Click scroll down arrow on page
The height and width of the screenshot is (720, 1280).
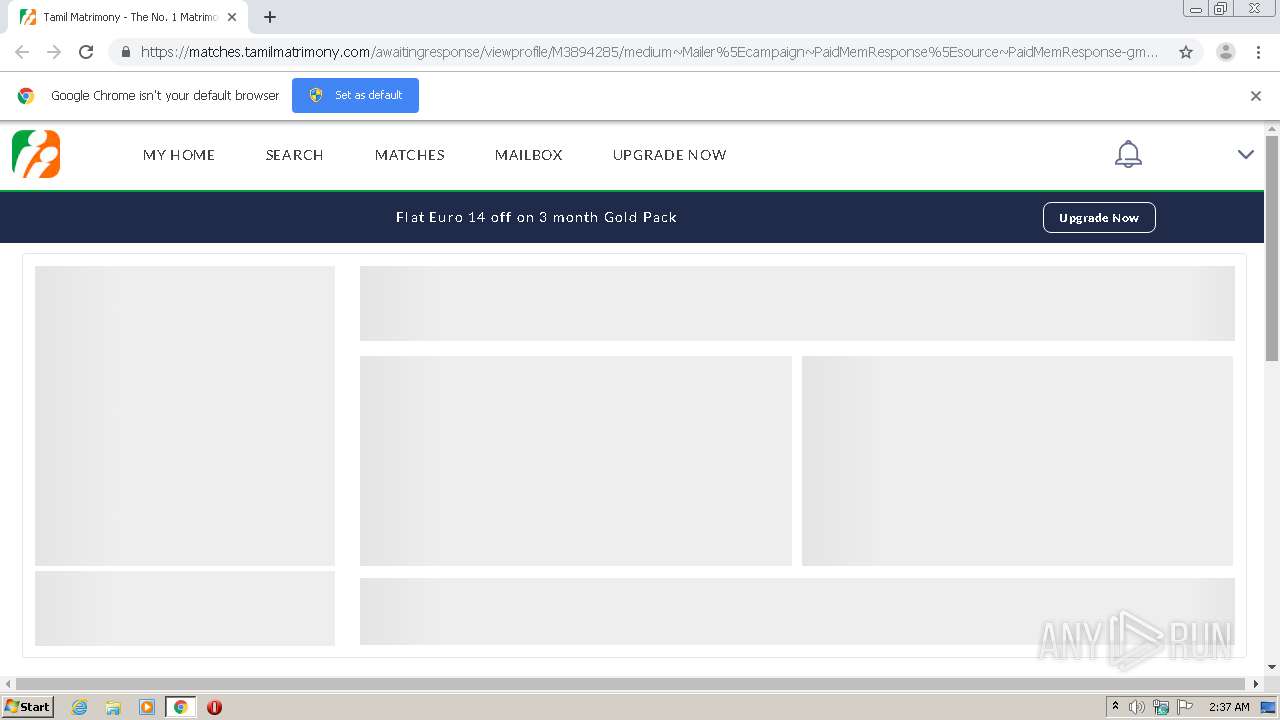(x=1272, y=667)
